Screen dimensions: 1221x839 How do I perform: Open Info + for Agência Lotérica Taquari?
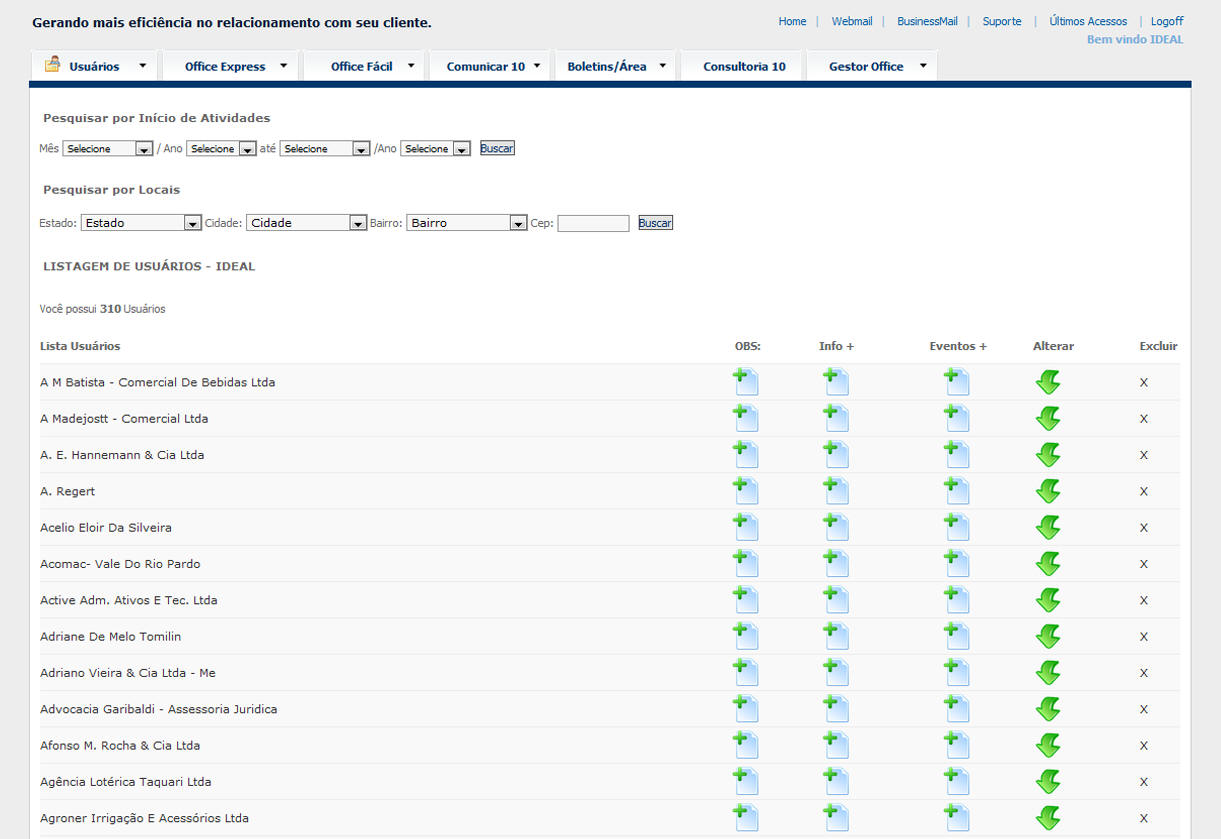836,782
